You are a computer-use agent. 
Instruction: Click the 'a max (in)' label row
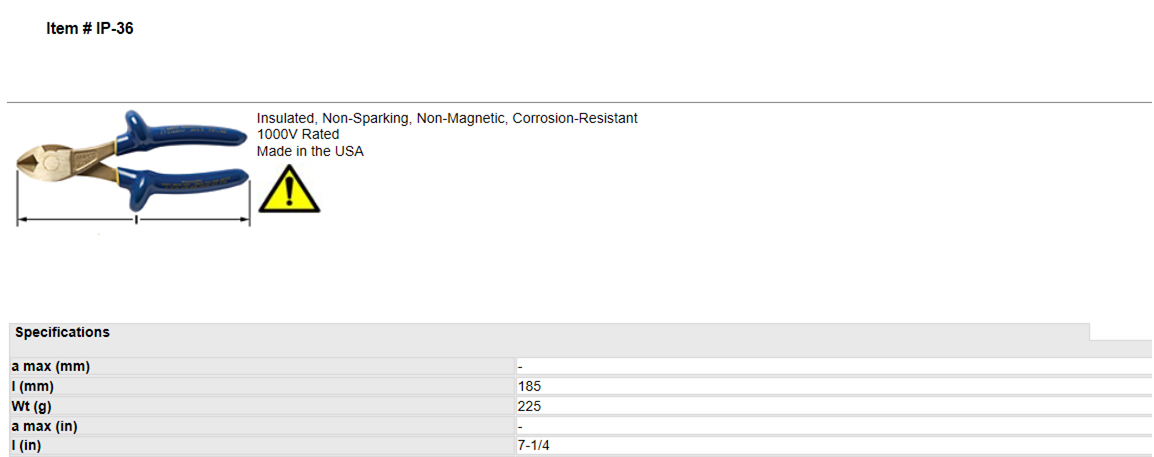coord(263,426)
